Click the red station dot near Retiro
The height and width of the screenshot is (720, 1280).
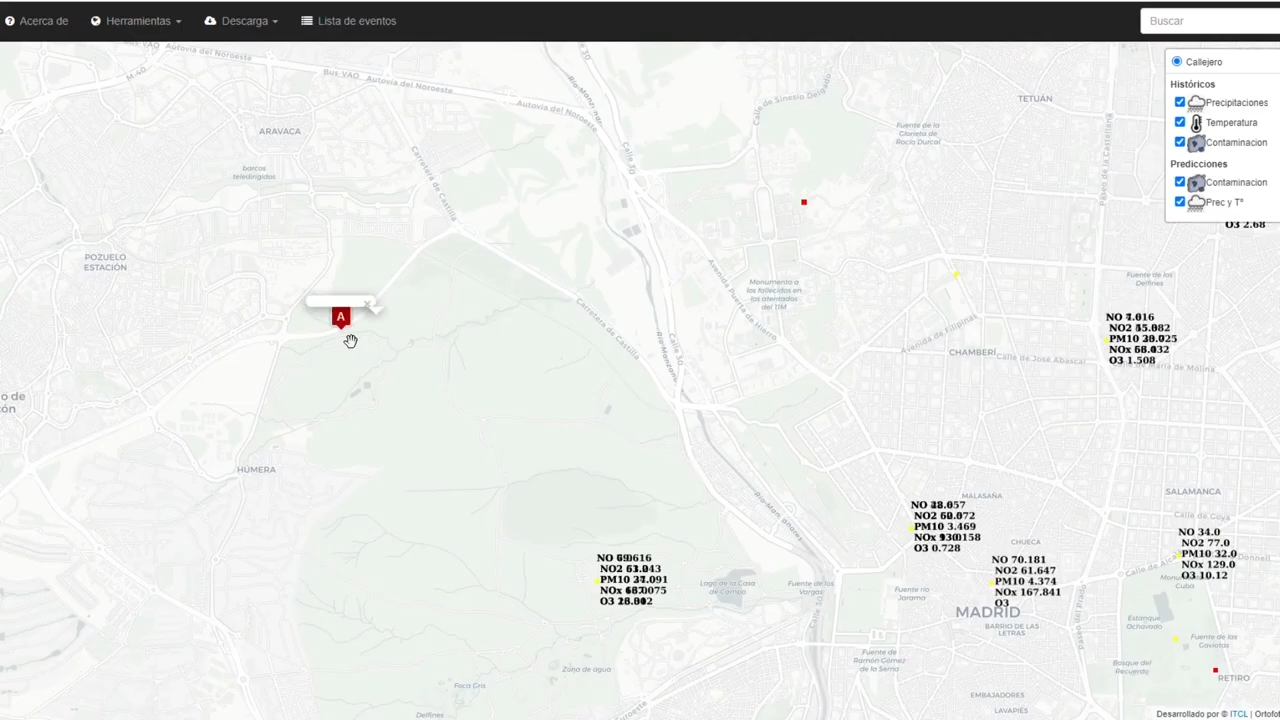(1215, 670)
